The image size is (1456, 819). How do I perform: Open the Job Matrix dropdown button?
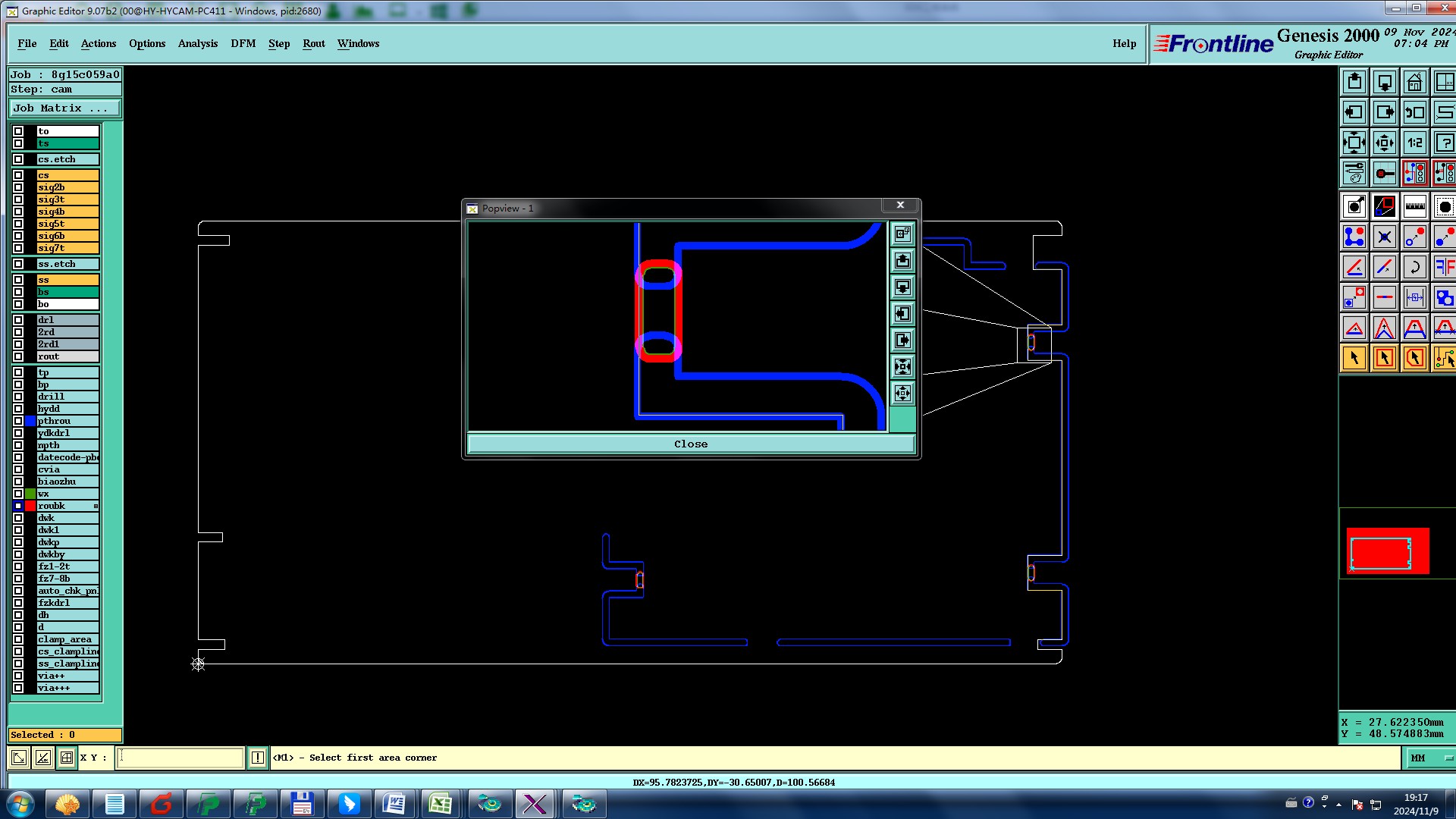coord(64,108)
